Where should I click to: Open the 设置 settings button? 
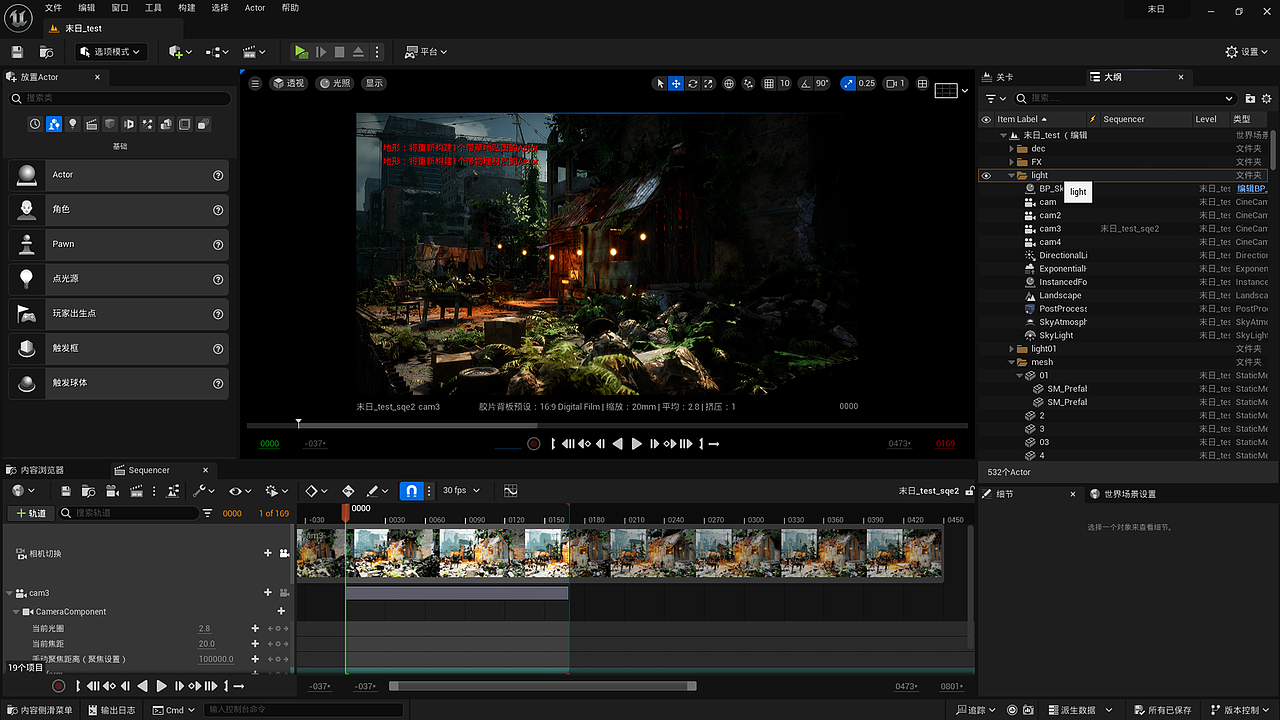(1248, 52)
